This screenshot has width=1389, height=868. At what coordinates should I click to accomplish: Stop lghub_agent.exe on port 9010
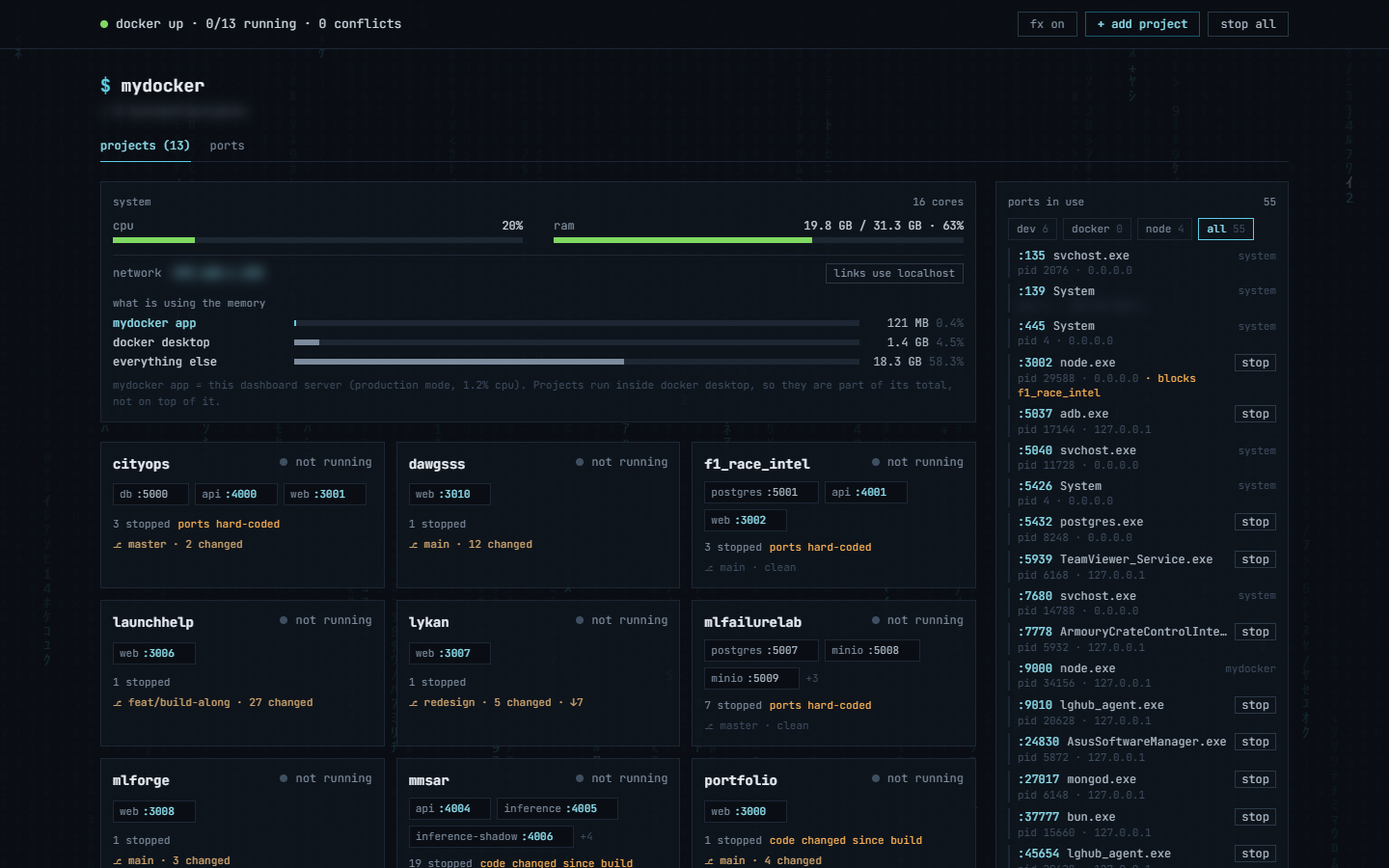pyautogui.click(x=1255, y=705)
